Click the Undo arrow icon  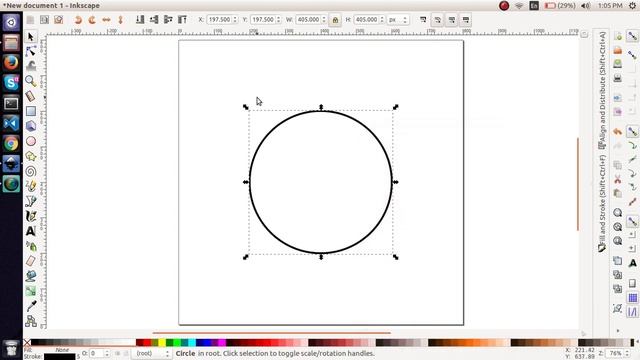coord(618,132)
